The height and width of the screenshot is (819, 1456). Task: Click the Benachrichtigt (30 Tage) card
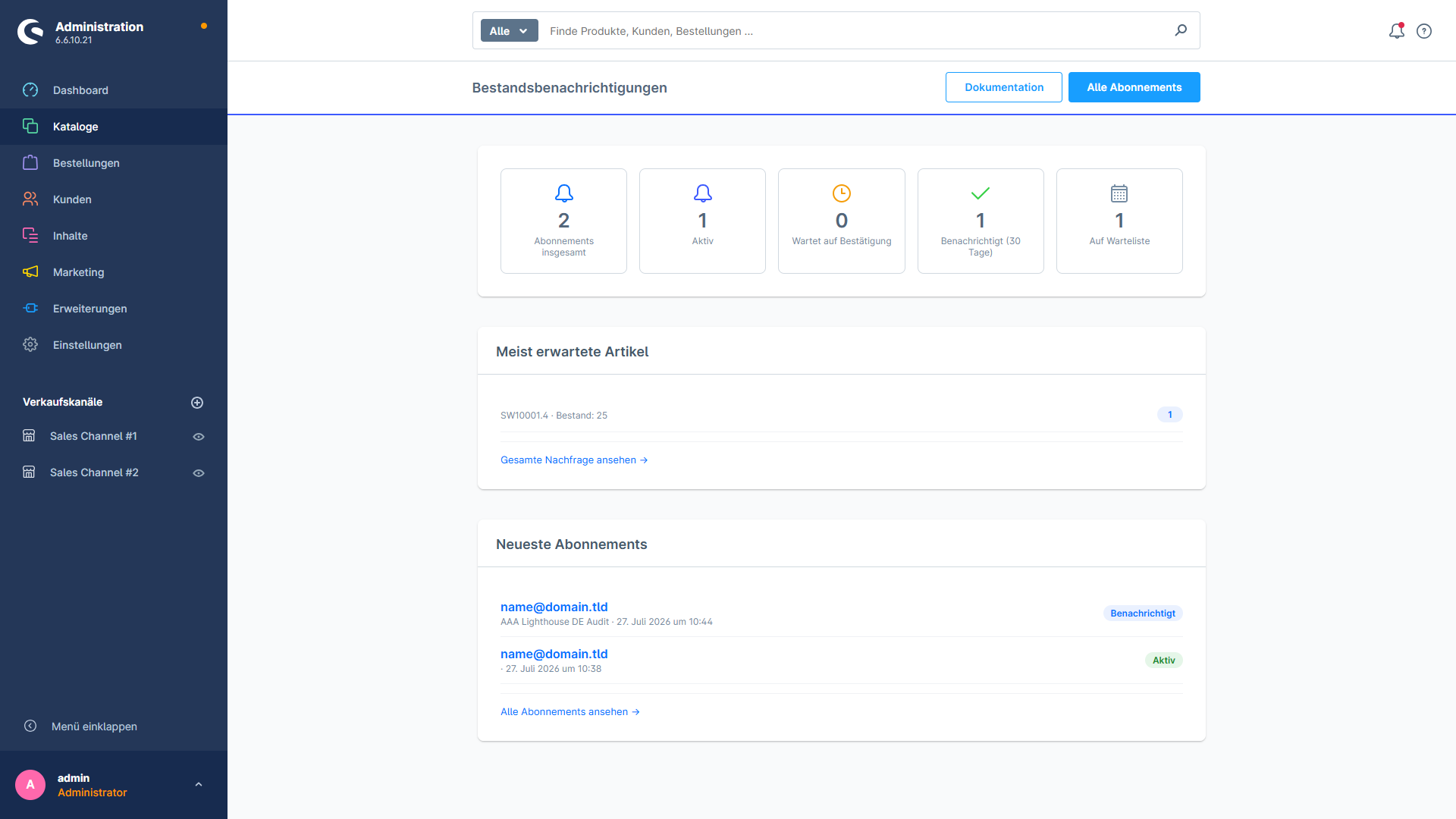tap(981, 221)
